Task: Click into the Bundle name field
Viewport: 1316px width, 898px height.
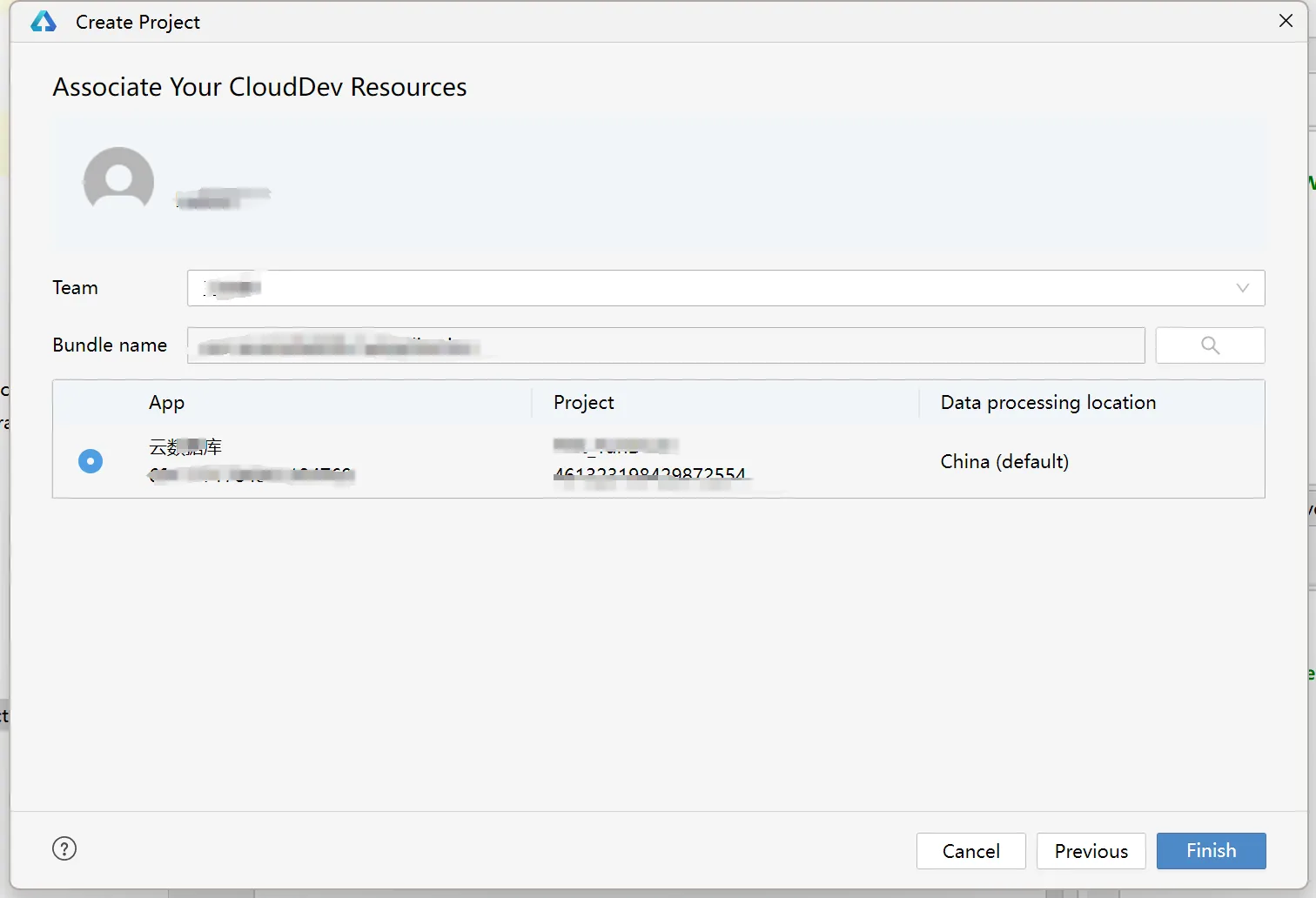Action: [x=666, y=345]
